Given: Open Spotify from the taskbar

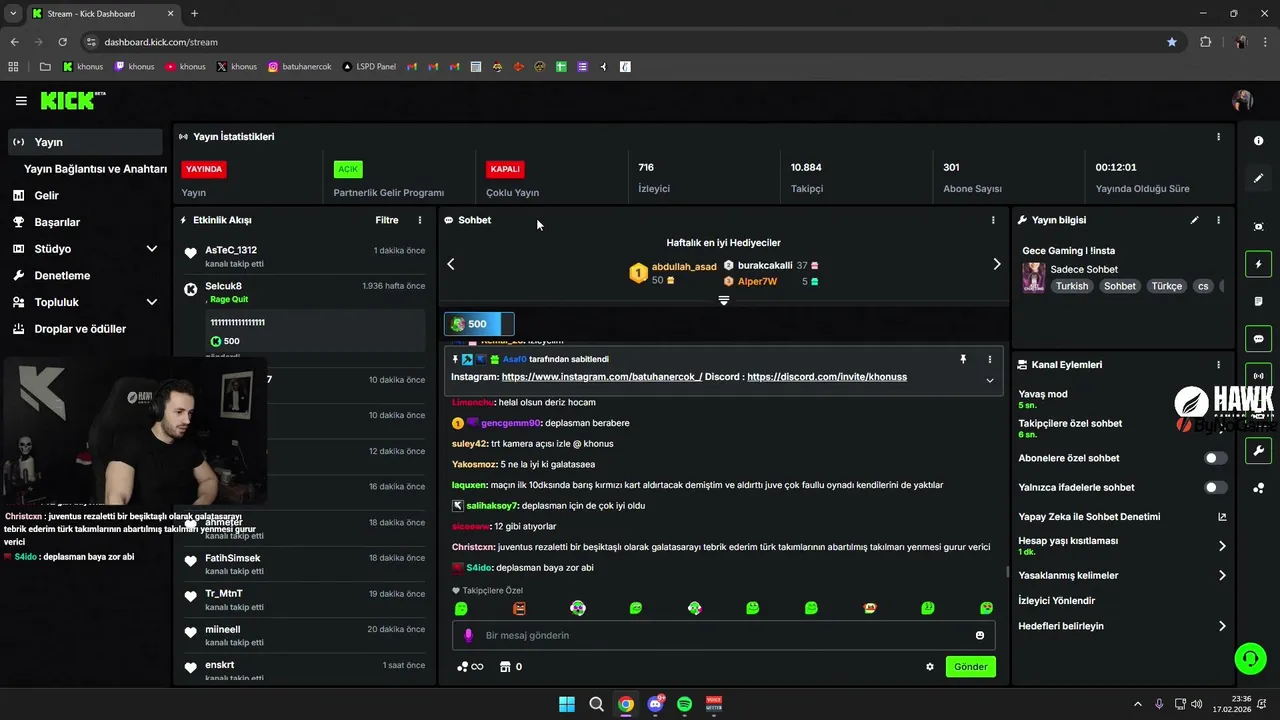Looking at the screenshot, I should (685, 704).
